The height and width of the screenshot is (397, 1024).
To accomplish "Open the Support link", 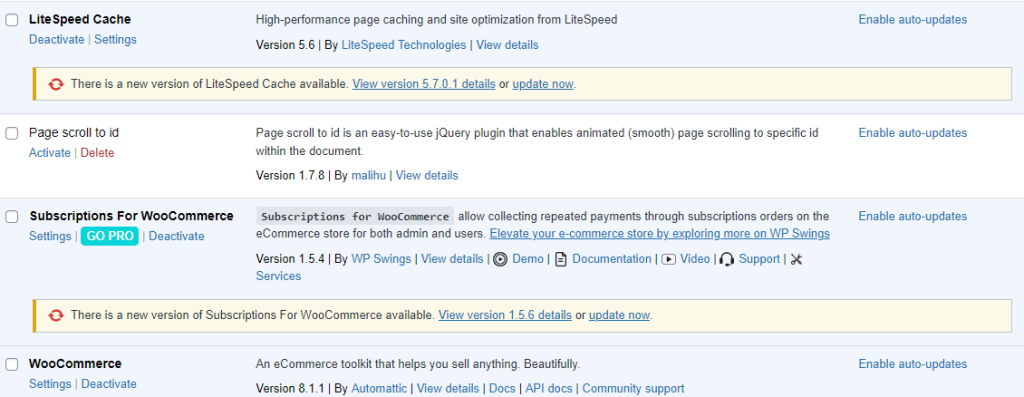I will point(760,259).
